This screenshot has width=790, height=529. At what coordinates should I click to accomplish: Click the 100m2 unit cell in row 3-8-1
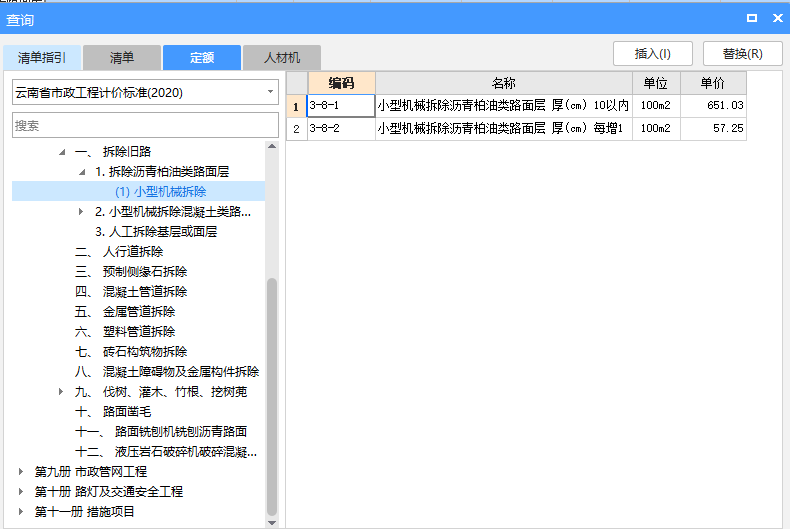(x=656, y=106)
